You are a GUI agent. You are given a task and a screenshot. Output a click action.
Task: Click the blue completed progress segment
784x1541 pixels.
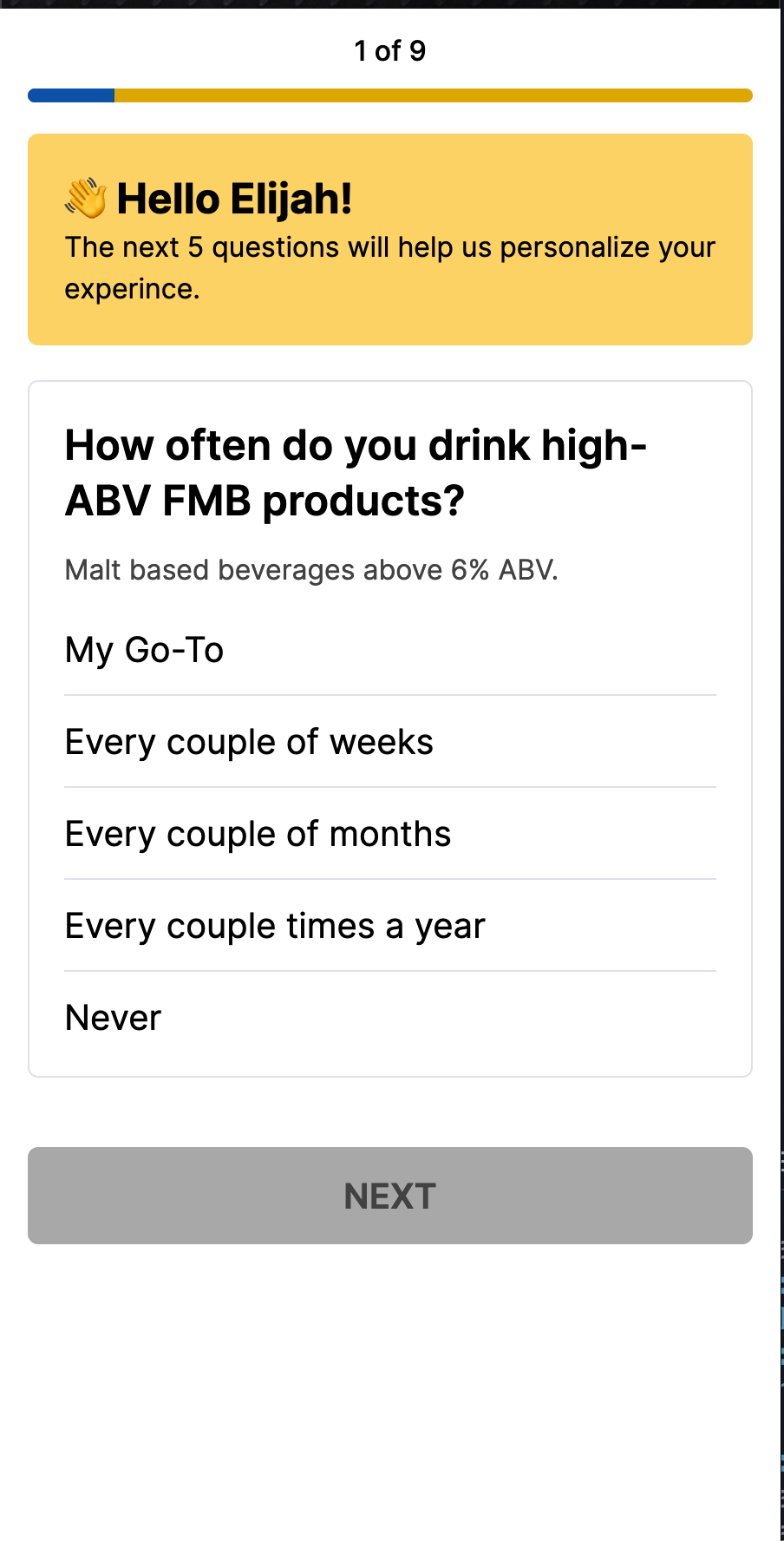pos(71,95)
